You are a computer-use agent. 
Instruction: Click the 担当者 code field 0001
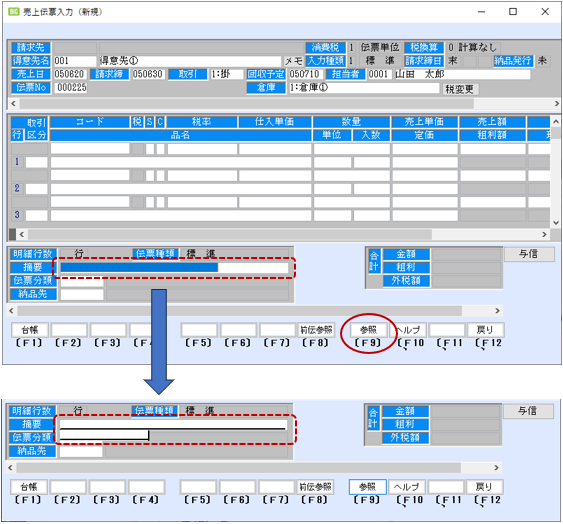pyautogui.click(x=379, y=74)
